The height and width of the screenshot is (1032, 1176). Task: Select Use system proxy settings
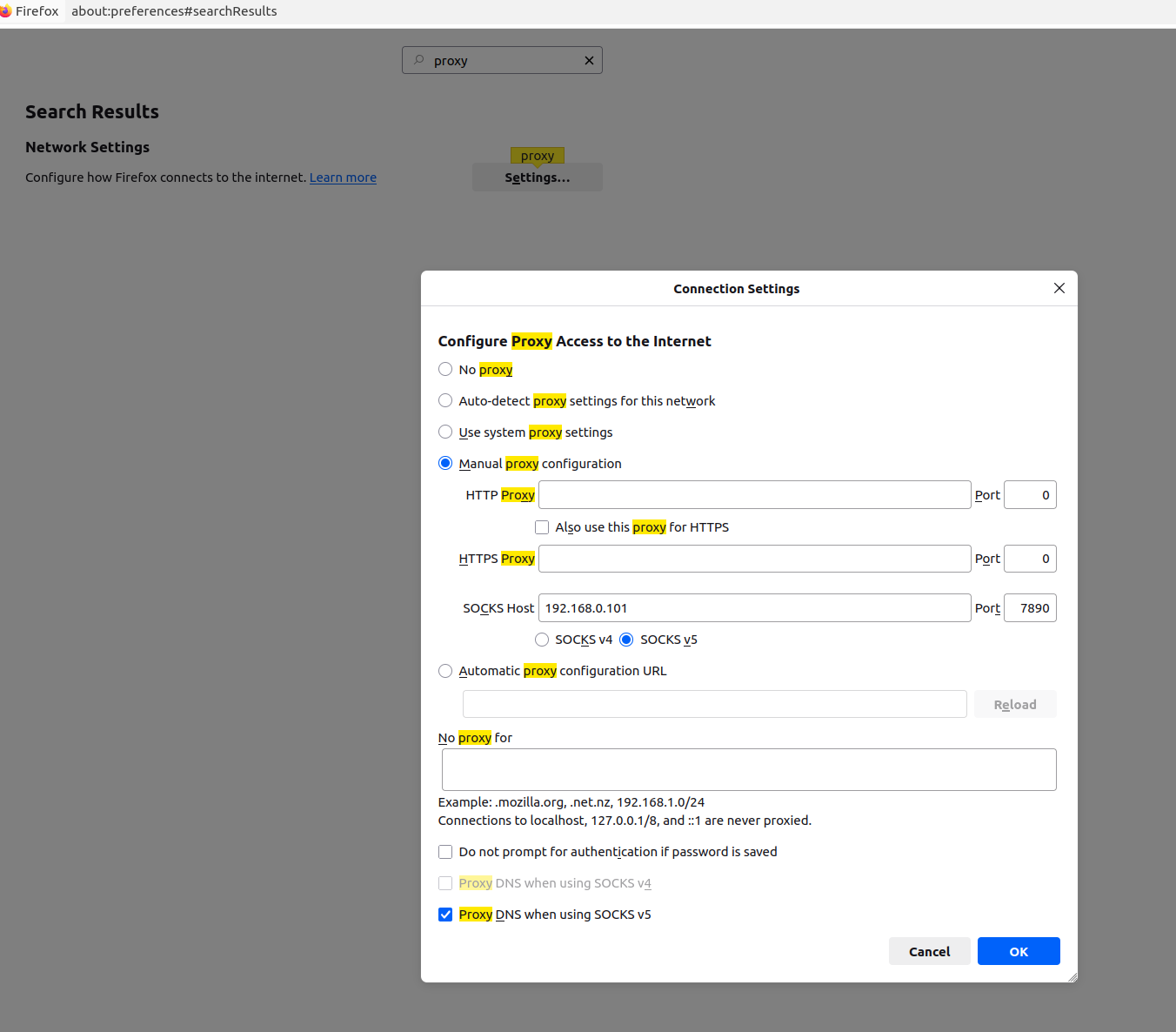[445, 432]
